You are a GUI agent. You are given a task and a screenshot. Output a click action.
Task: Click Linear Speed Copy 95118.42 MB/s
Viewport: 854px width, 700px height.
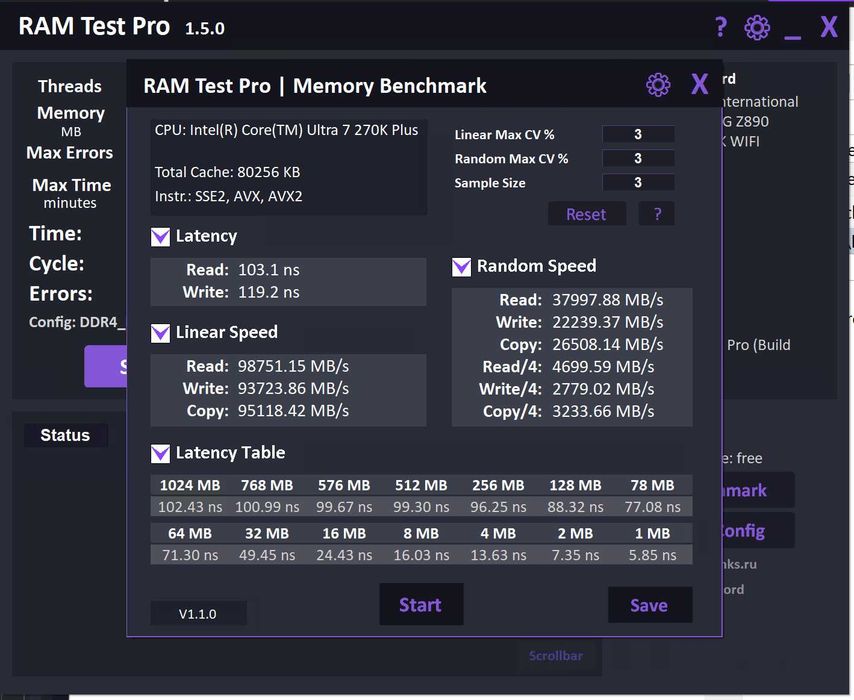pos(294,411)
